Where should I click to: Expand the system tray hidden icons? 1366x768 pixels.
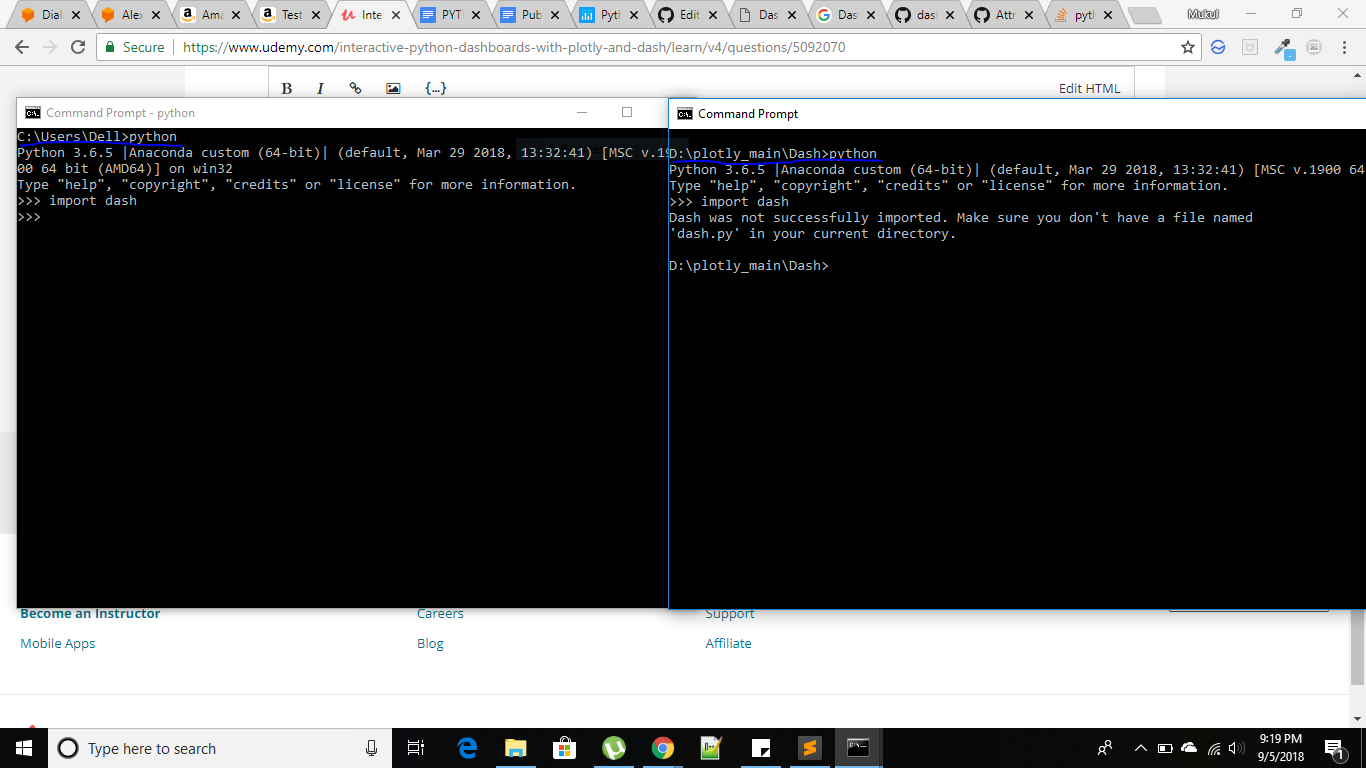point(1140,748)
